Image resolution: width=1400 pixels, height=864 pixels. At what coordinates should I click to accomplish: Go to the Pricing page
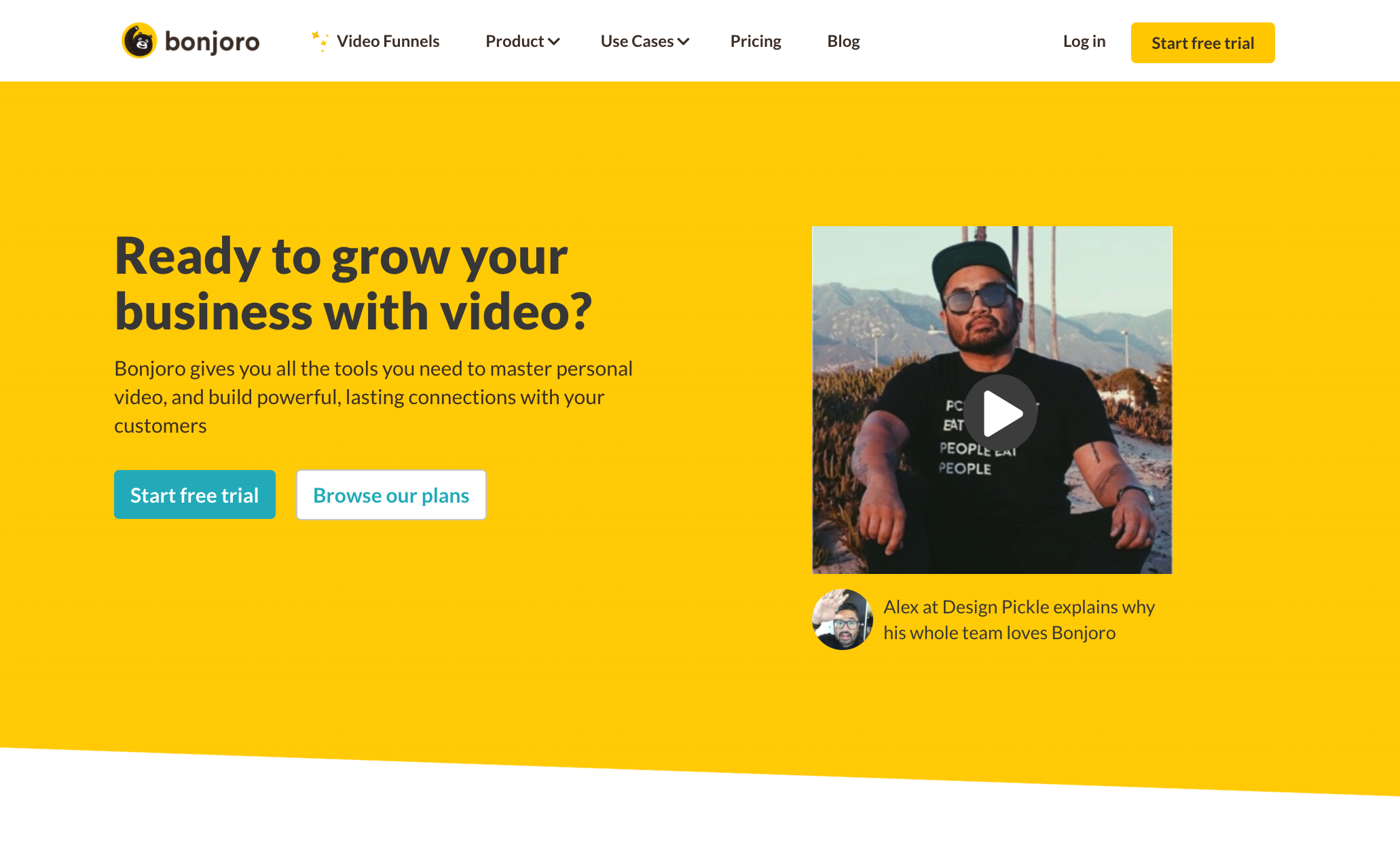point(756,41)
